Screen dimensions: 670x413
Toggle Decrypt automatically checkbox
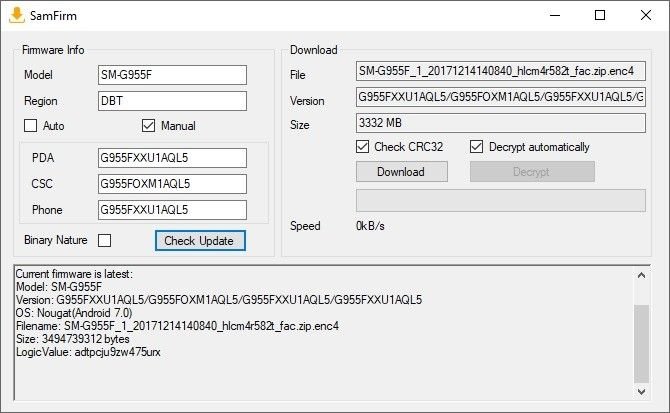click(476, 147)
